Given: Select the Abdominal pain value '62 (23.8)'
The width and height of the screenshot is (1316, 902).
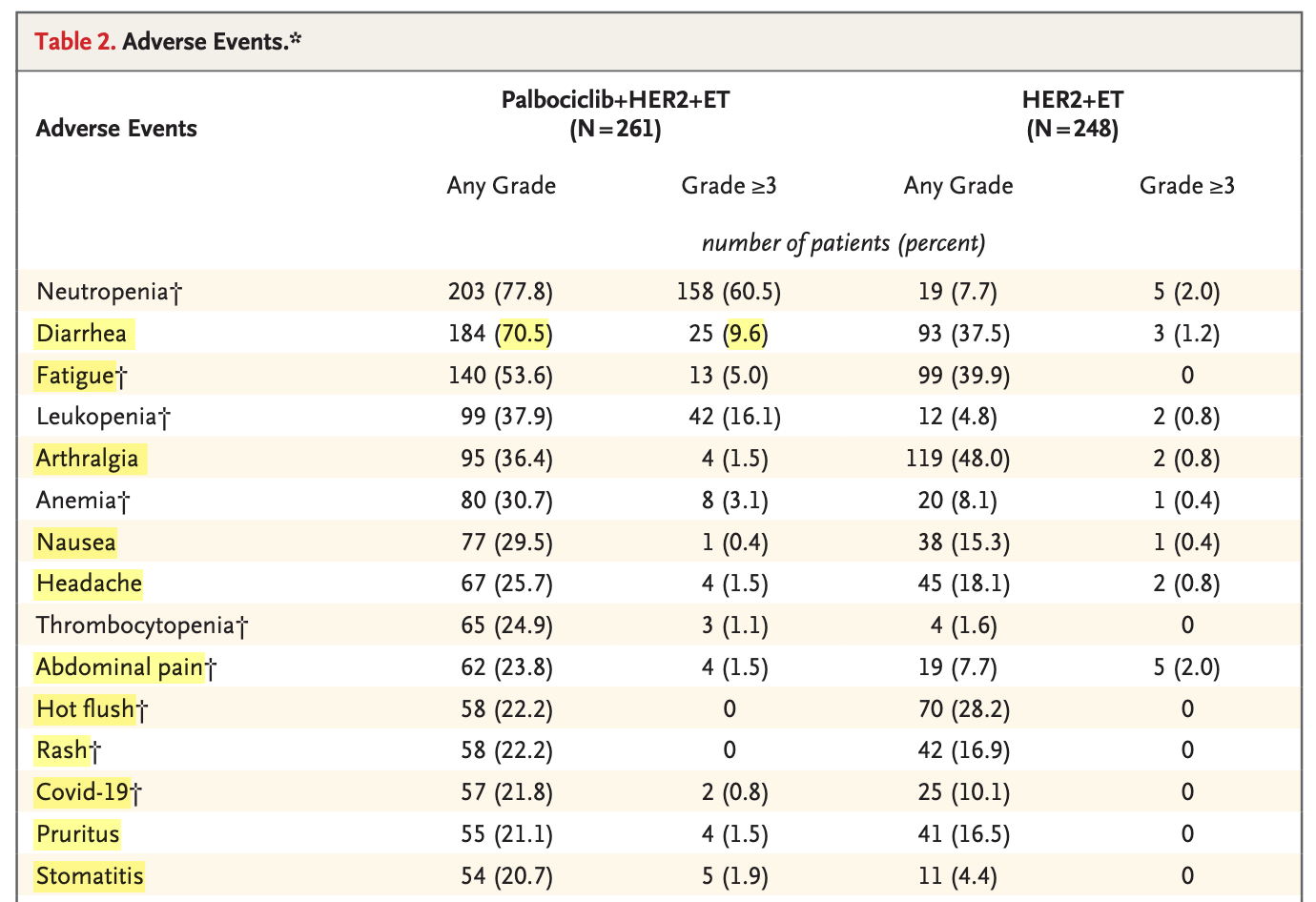Looking at the screenshot, I should coord(506,667).
